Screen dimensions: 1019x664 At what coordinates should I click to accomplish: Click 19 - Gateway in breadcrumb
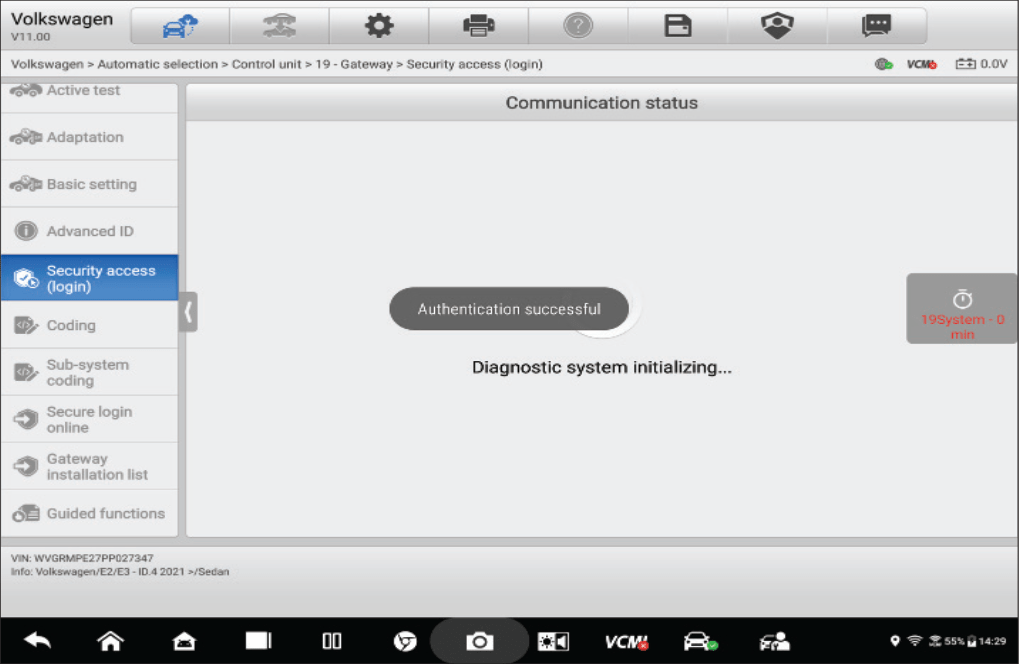pyautogui.click(x=354, y=64)
